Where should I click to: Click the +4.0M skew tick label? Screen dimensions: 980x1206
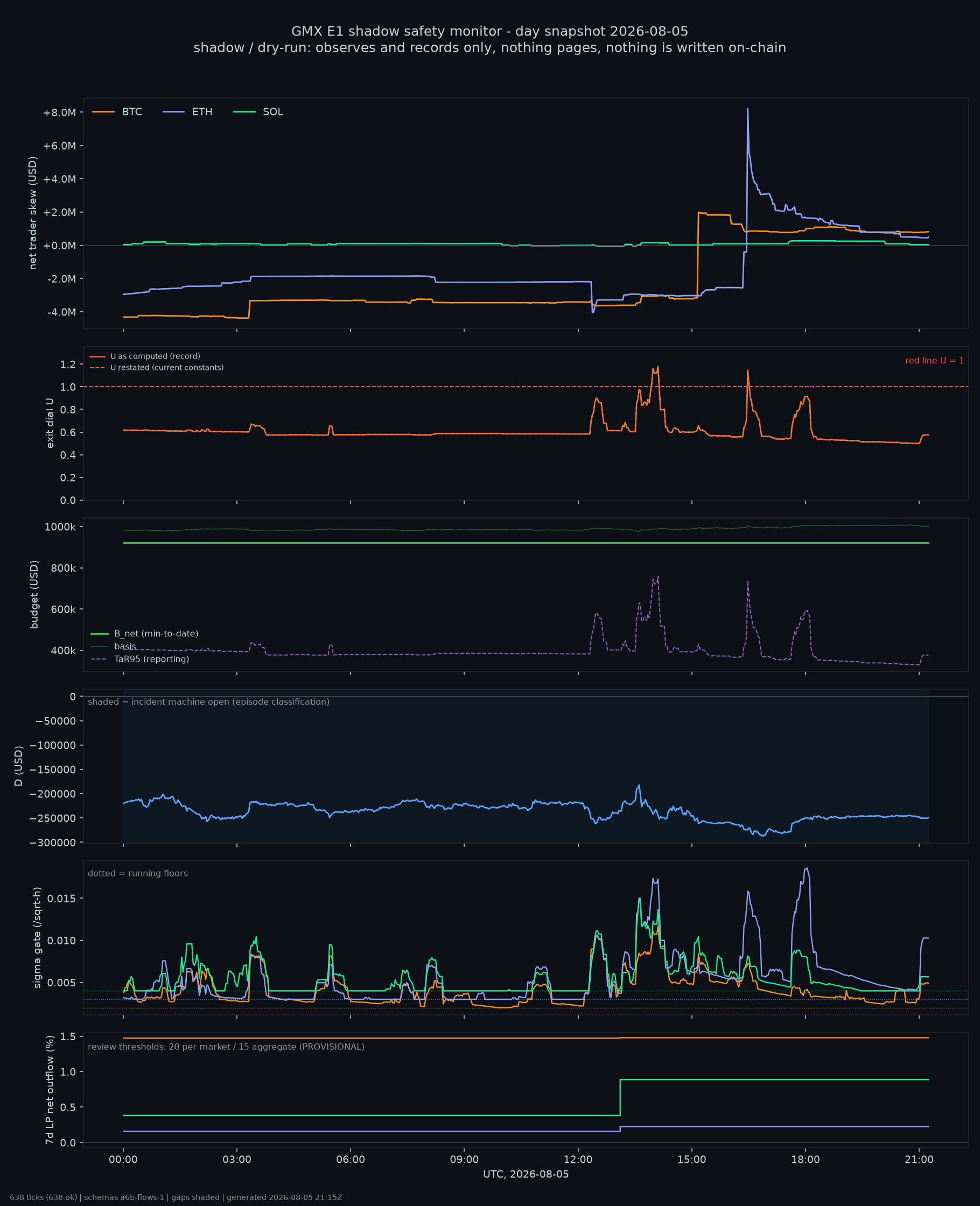coord(59,179)
